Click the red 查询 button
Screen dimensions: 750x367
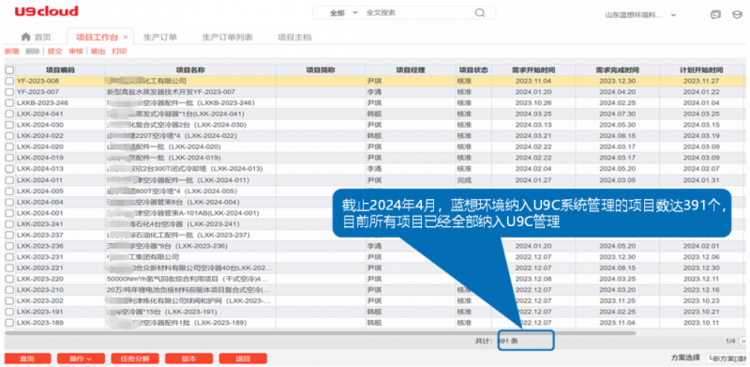coord(27,358)
